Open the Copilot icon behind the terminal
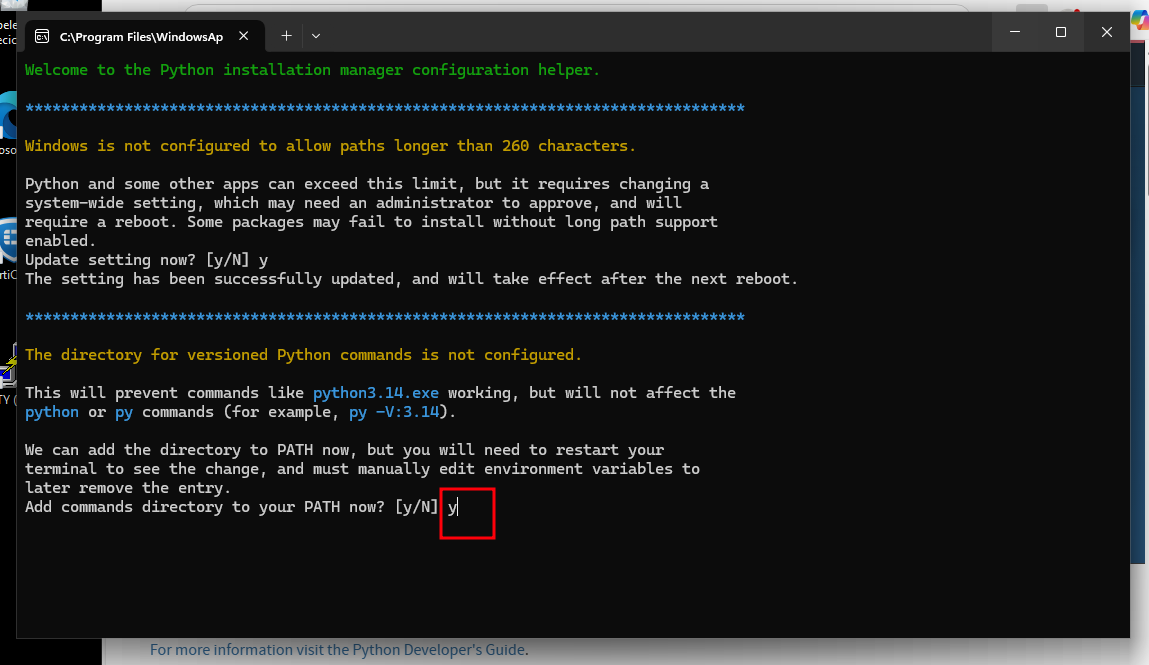Image resolution: width=1149 pixels, height=665 pixels. click(1139, 20)
